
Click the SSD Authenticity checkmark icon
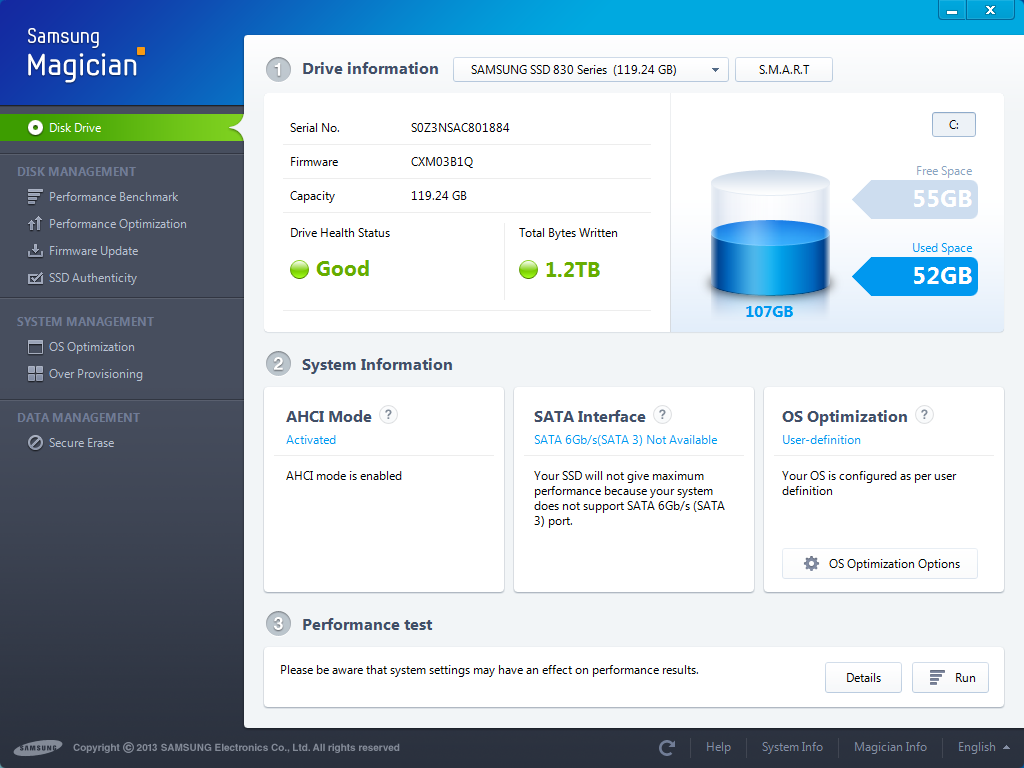coord(35,278)
